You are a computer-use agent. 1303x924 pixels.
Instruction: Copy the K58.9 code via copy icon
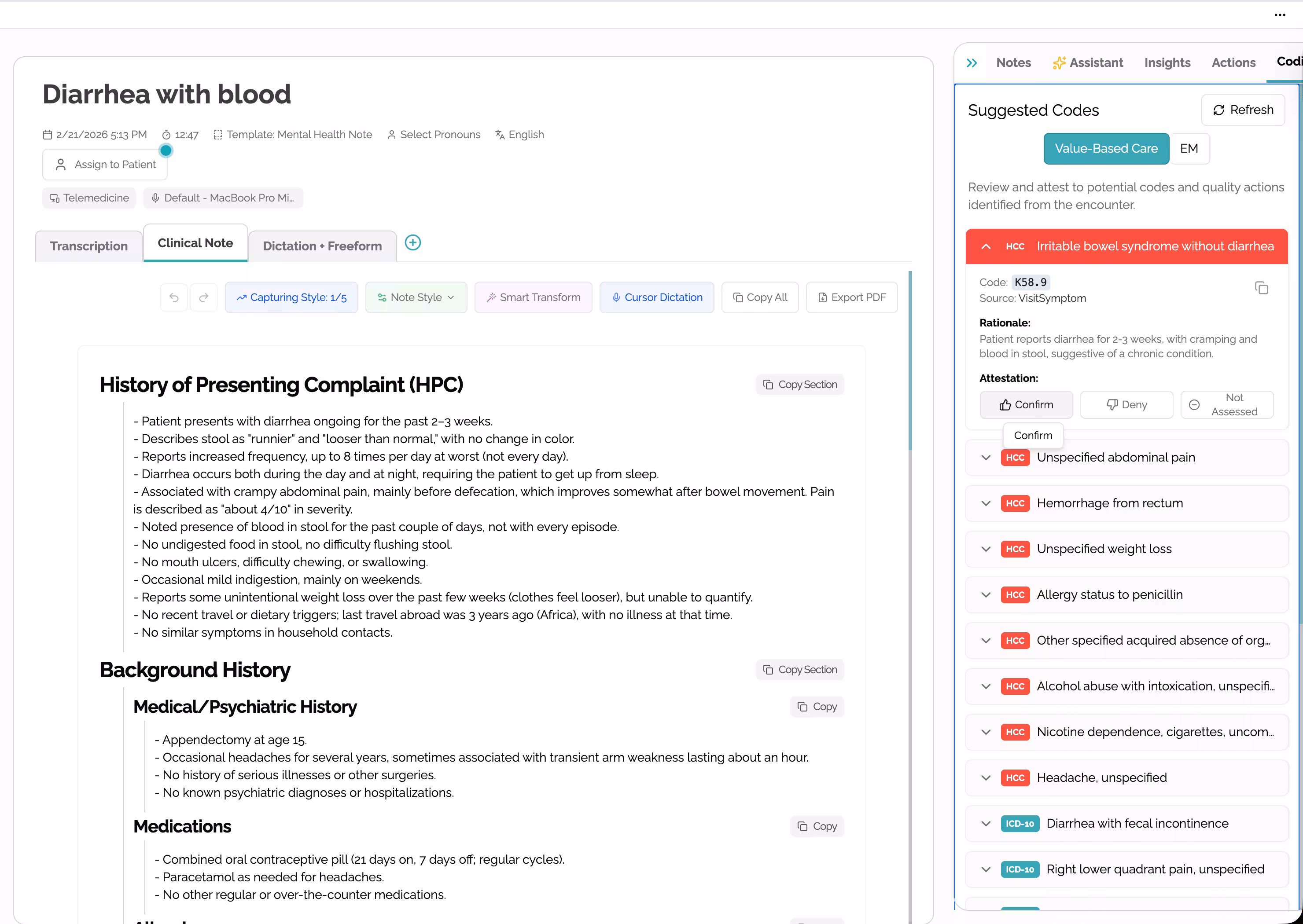(x=1262, y=288)
